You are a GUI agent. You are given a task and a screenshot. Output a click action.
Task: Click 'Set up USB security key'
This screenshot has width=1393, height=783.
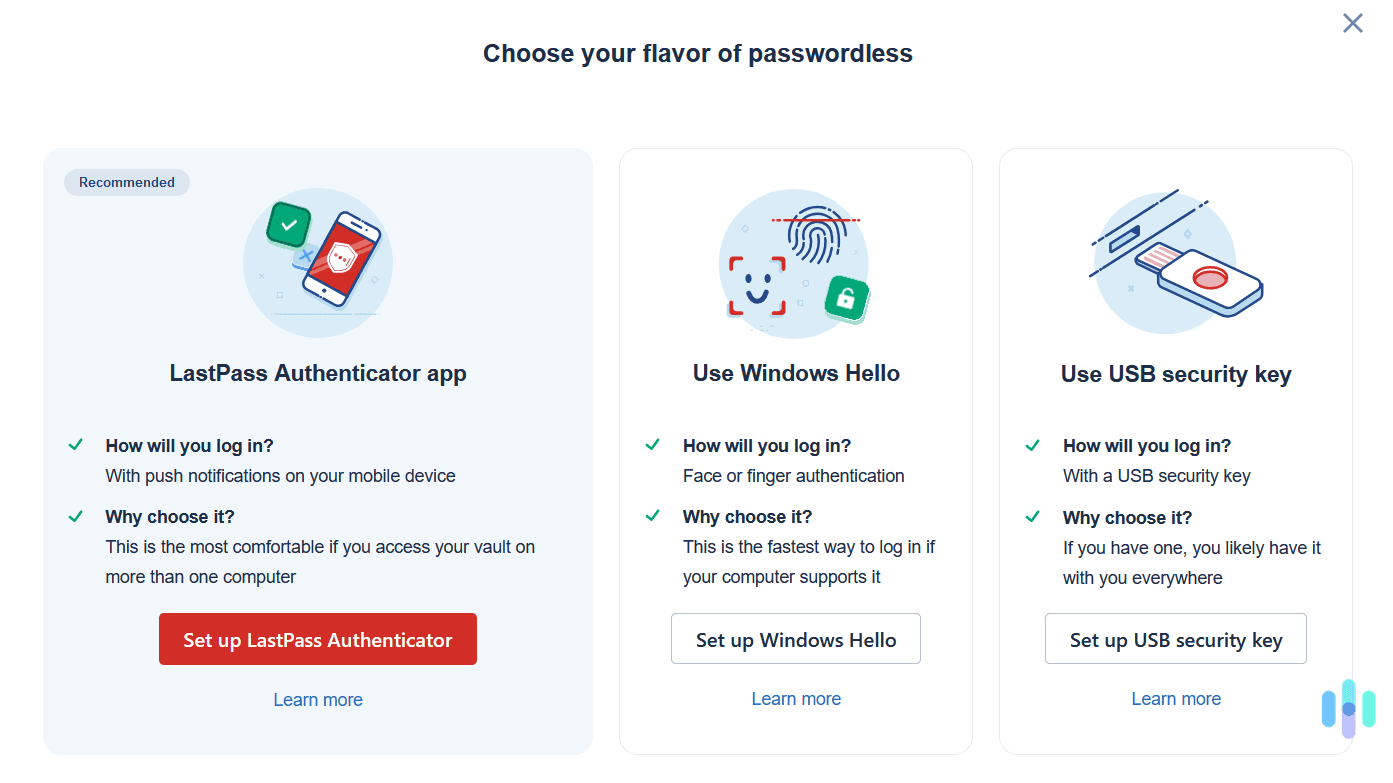tap(1176, 638)
